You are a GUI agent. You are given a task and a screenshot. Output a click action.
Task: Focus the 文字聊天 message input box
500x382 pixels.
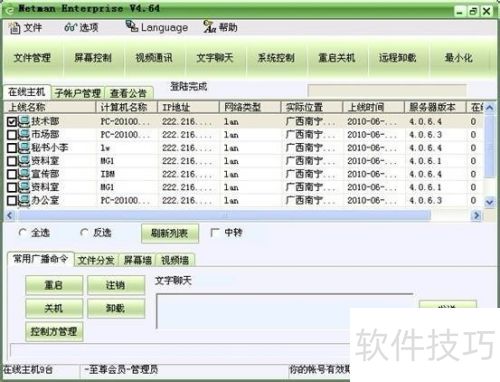285,311
